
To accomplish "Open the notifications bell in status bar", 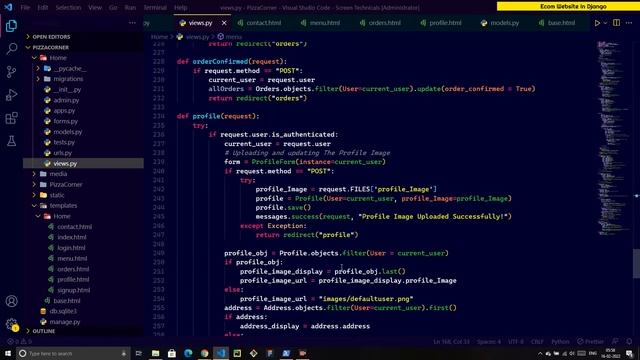I will pyautogui.click(x=629, y=341).
